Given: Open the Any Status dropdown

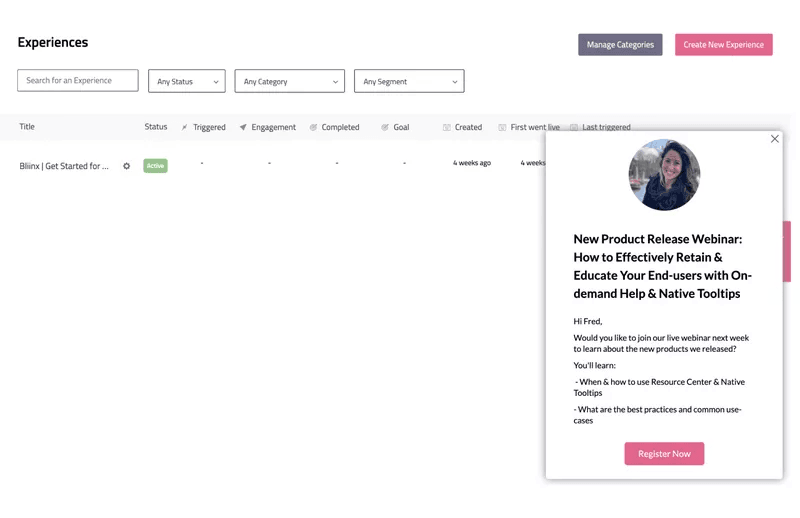Looking at the screenshot, I should coord(187,81).
